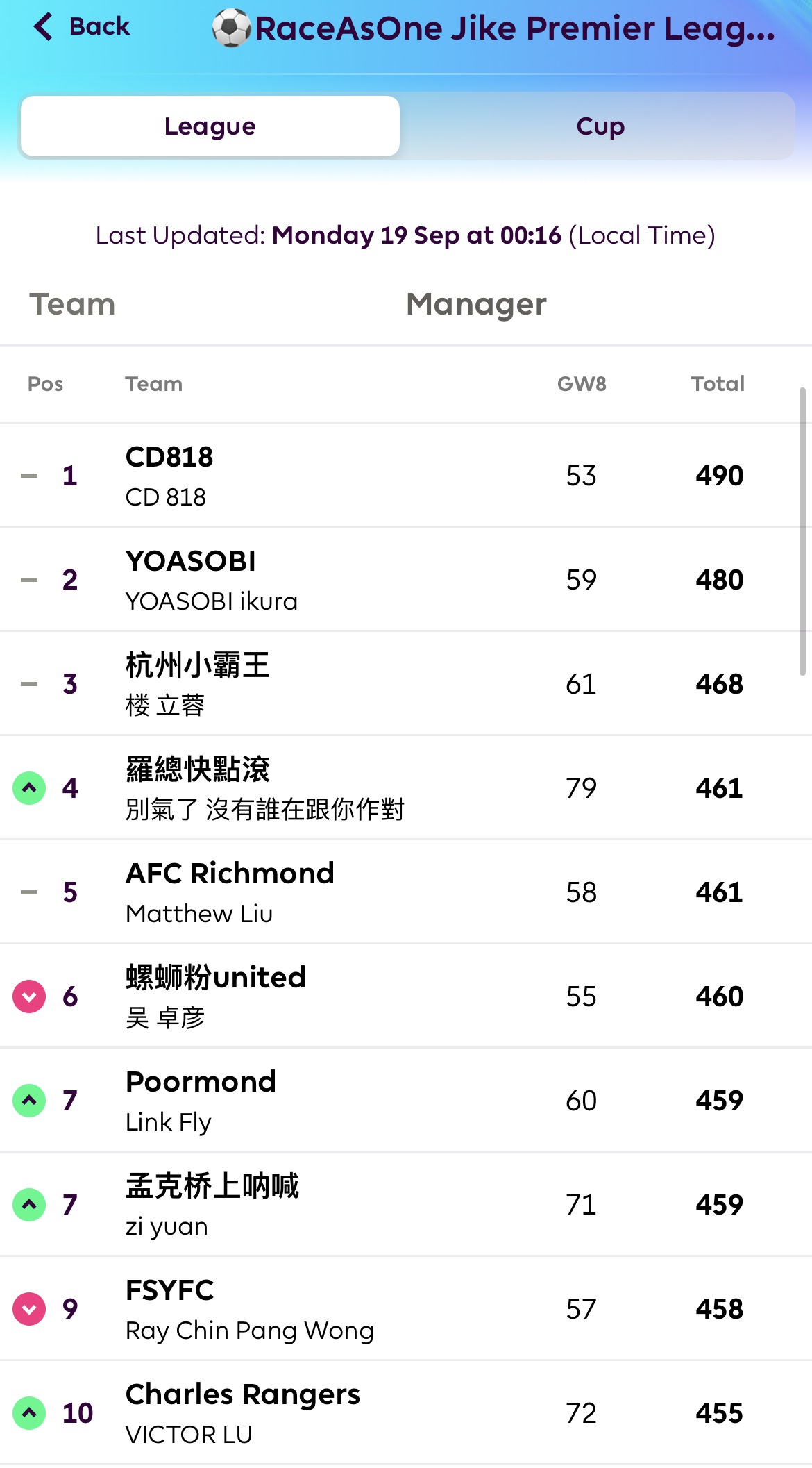Tap the back chevron arrow icon

click(x=43, y=26)
